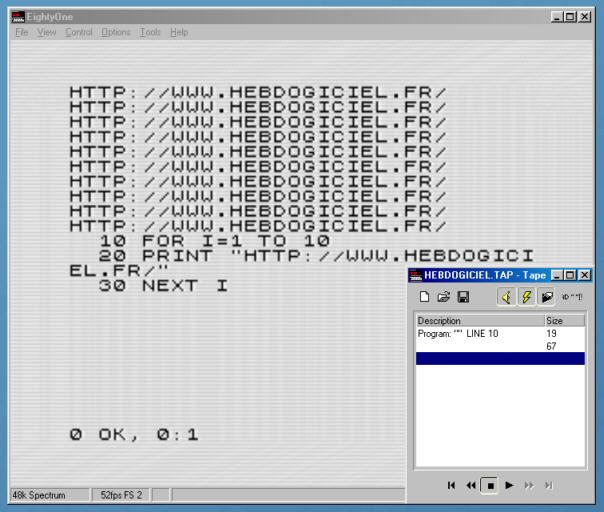This screenshot has height=512, width=604.
Task: Save the tape with floppy disk icon
Action: coord(463,297)
